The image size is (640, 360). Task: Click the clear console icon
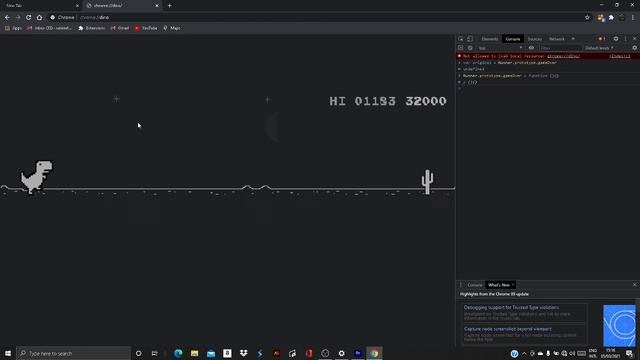tap(470, 48)
